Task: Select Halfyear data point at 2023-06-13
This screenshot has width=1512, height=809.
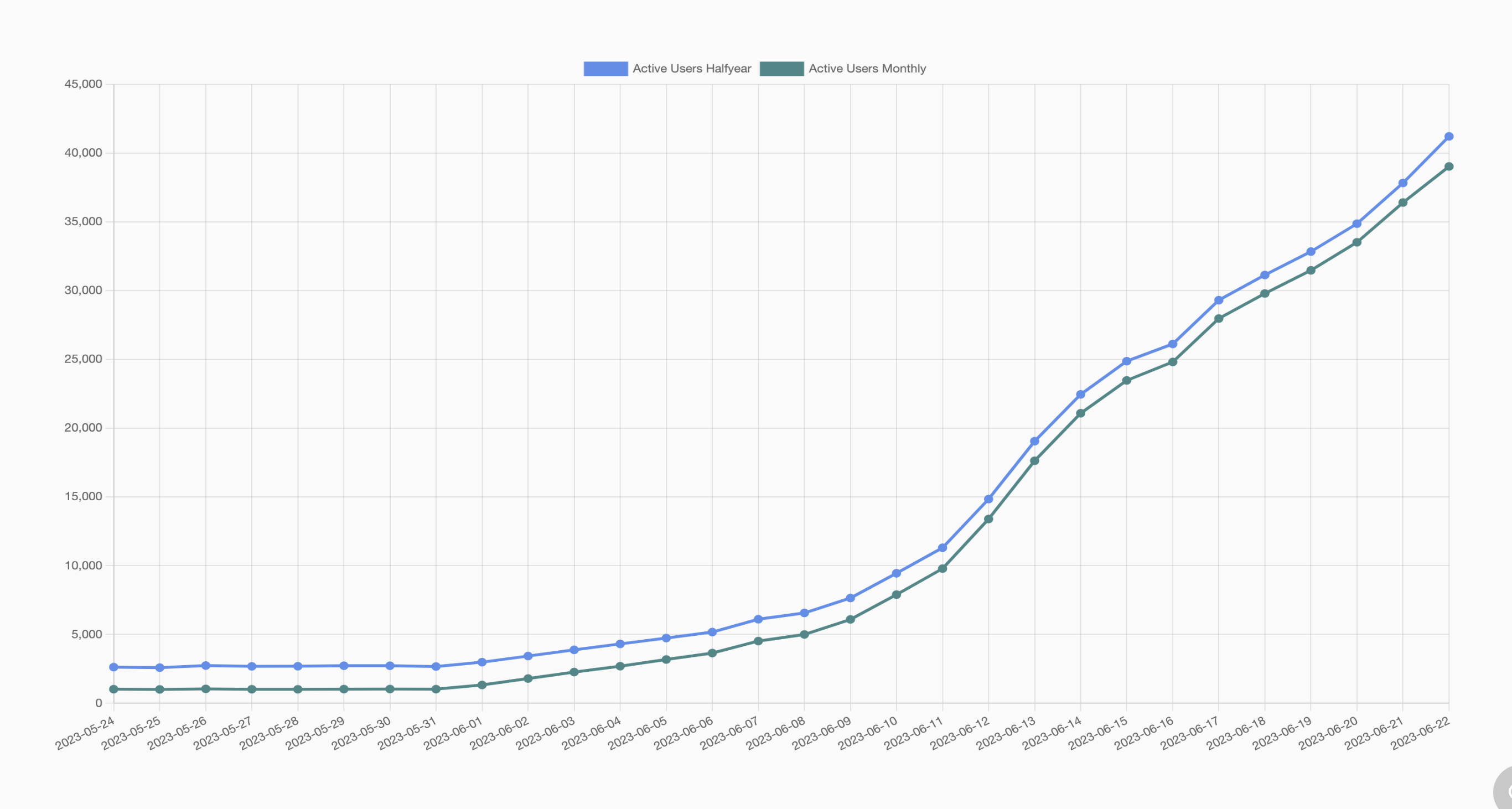Action: (x=1034, y=441)
